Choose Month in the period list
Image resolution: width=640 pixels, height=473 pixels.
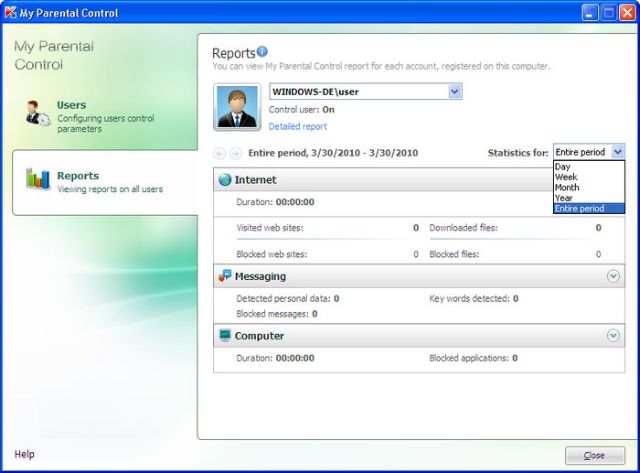[x=567, y=188]
